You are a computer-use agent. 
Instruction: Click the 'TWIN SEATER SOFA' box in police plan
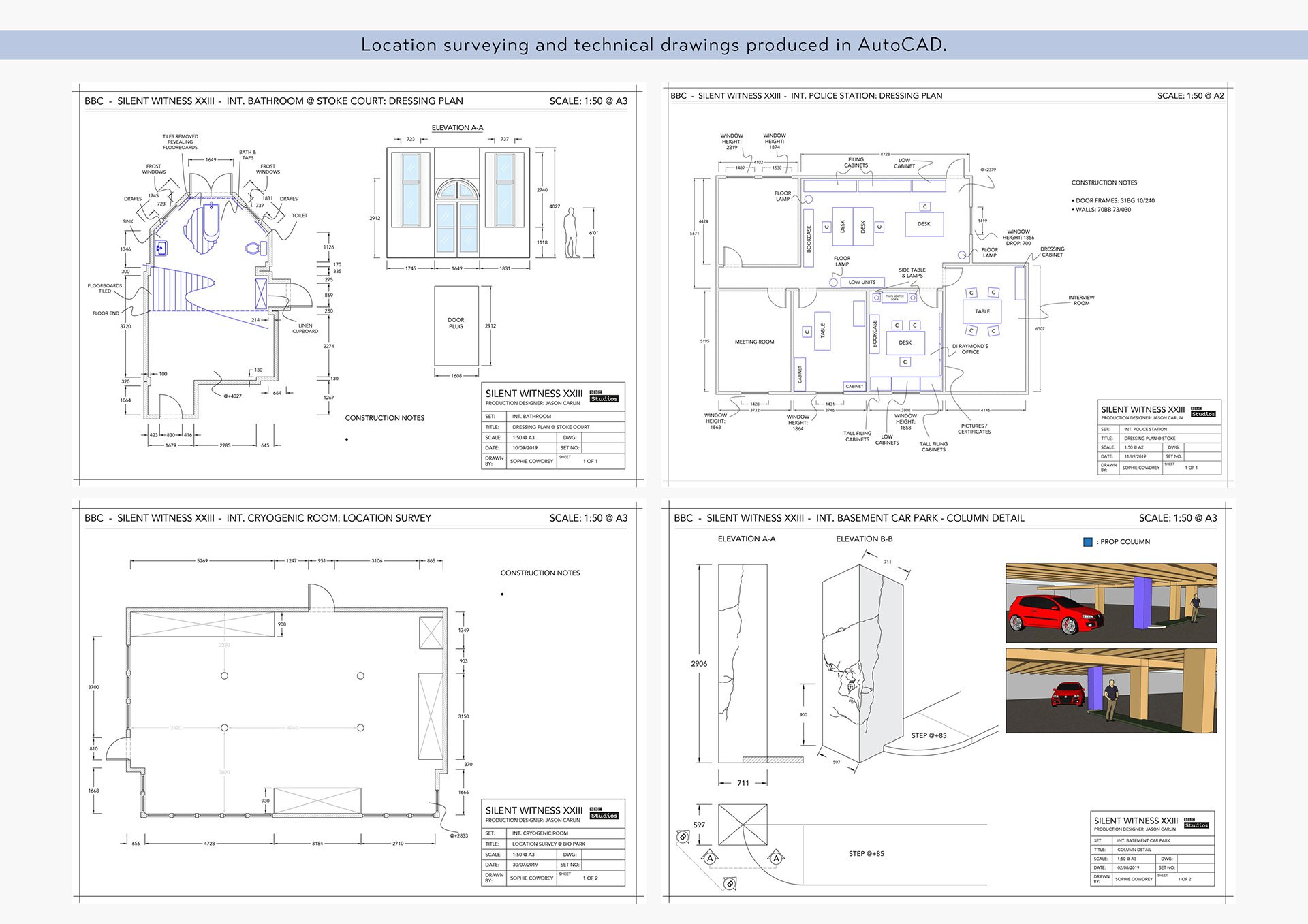894,298
